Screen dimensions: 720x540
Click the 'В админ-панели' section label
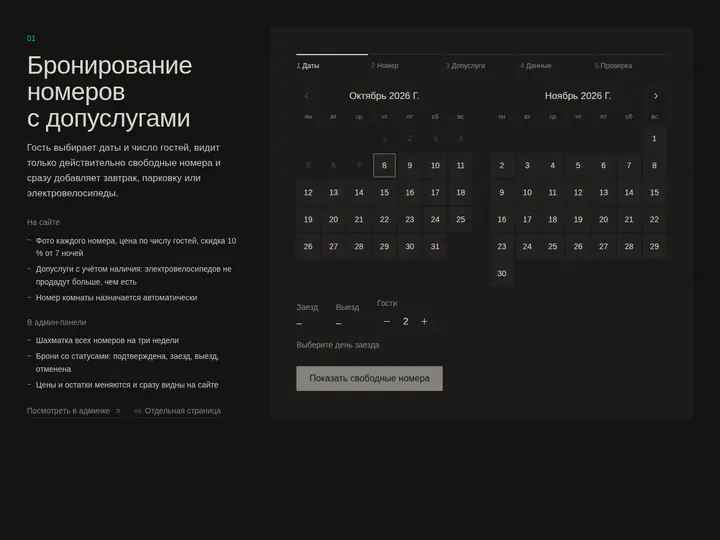pyautogui.click(x=56, y=322)
